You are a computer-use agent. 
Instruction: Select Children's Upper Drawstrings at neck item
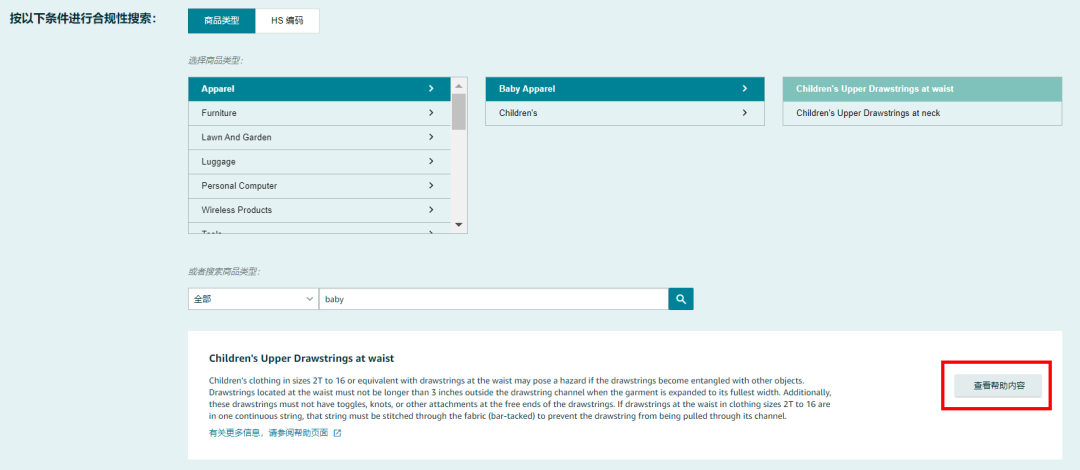point(922,113)
